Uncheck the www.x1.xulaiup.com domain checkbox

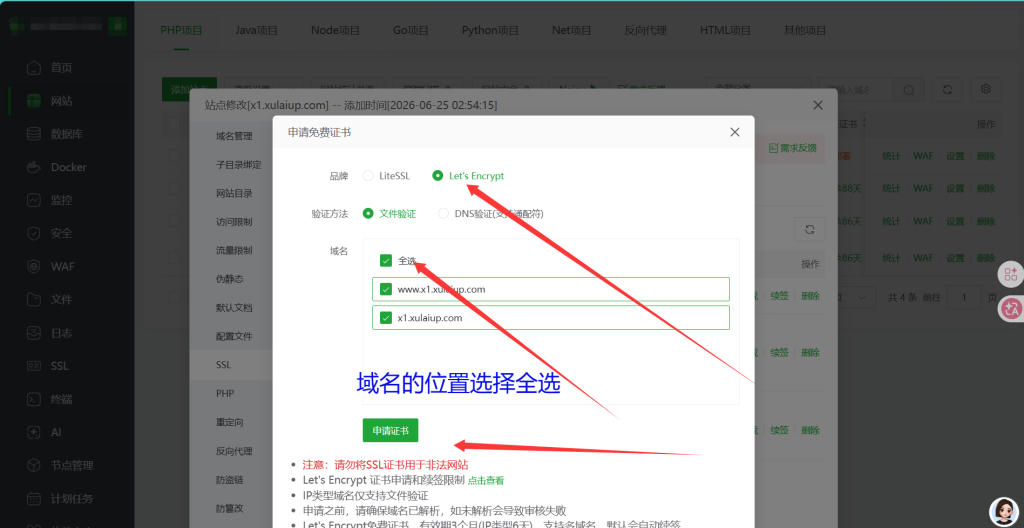pos(386,289)
